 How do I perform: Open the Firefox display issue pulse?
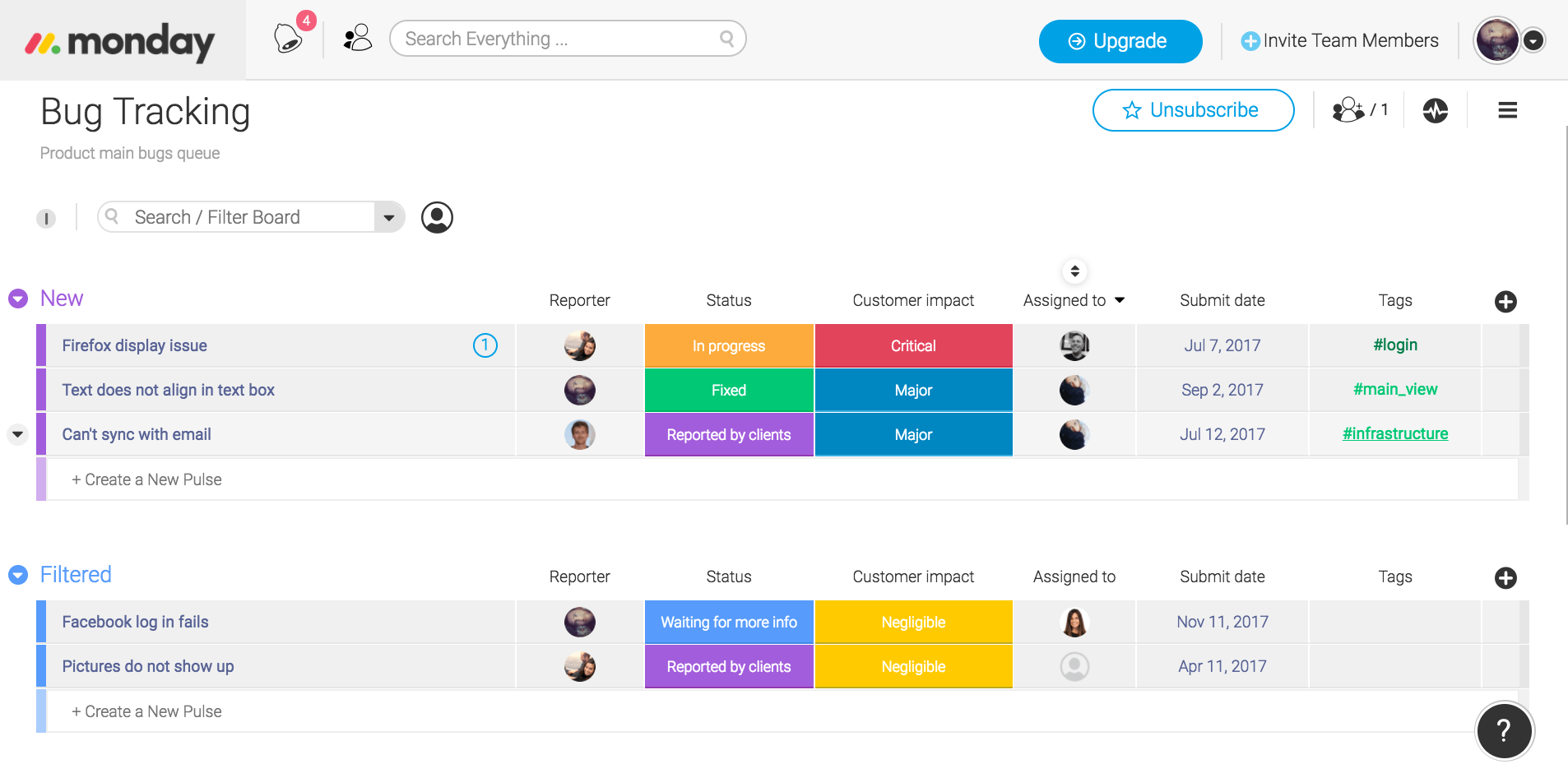click(134, 345)
